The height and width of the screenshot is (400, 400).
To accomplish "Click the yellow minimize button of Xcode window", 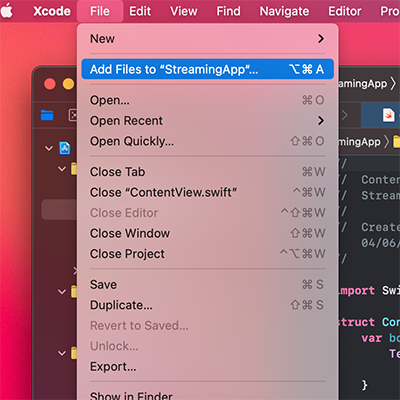I will pos(68,84).
